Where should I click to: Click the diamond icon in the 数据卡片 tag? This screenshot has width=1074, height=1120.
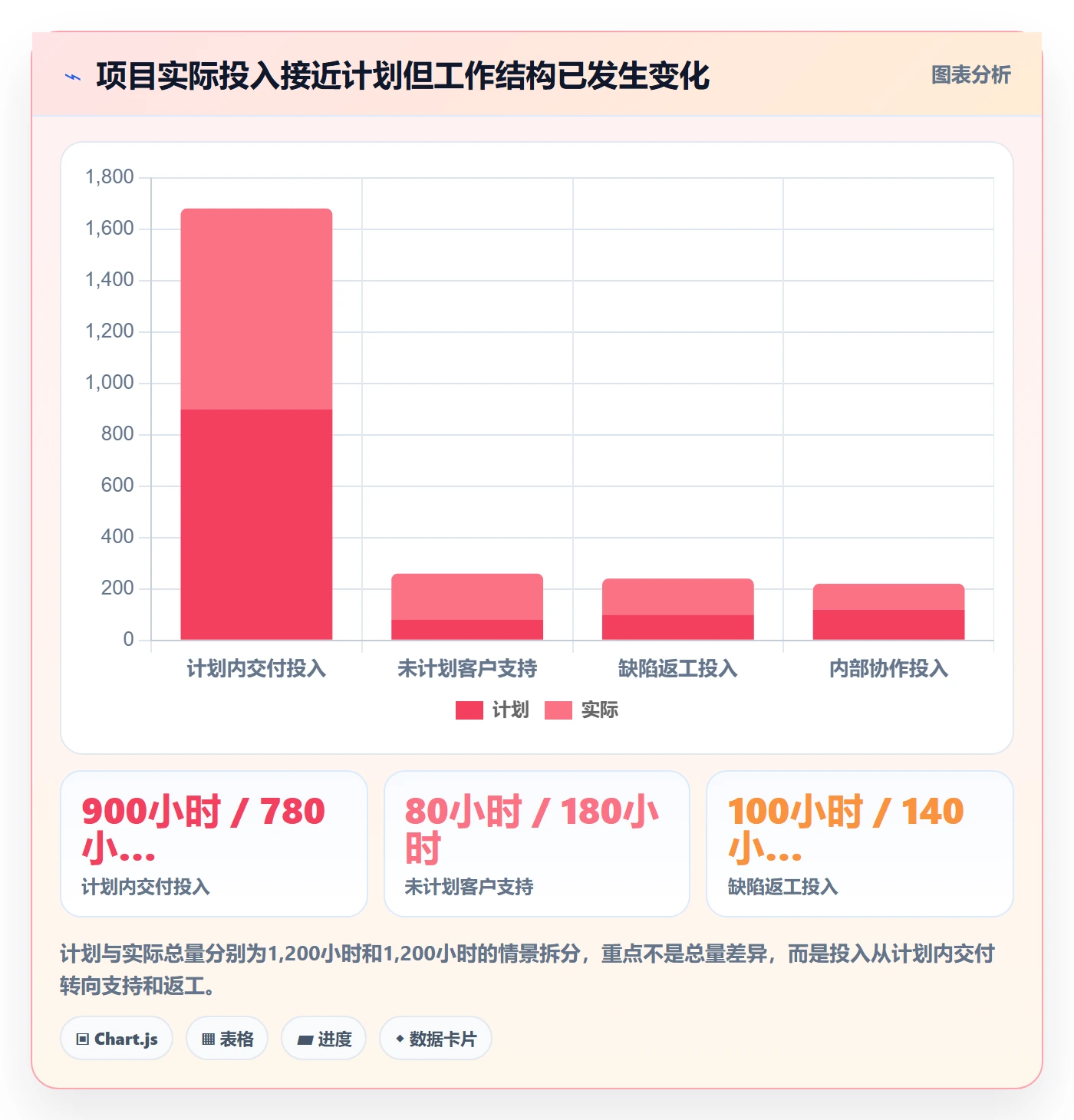coord(400,1039)
